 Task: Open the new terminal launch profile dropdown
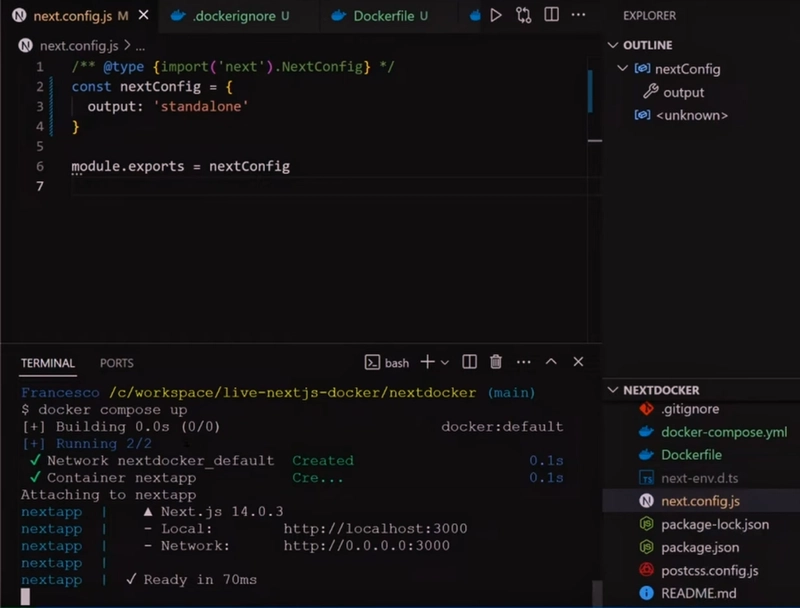[x=445, y=363]
